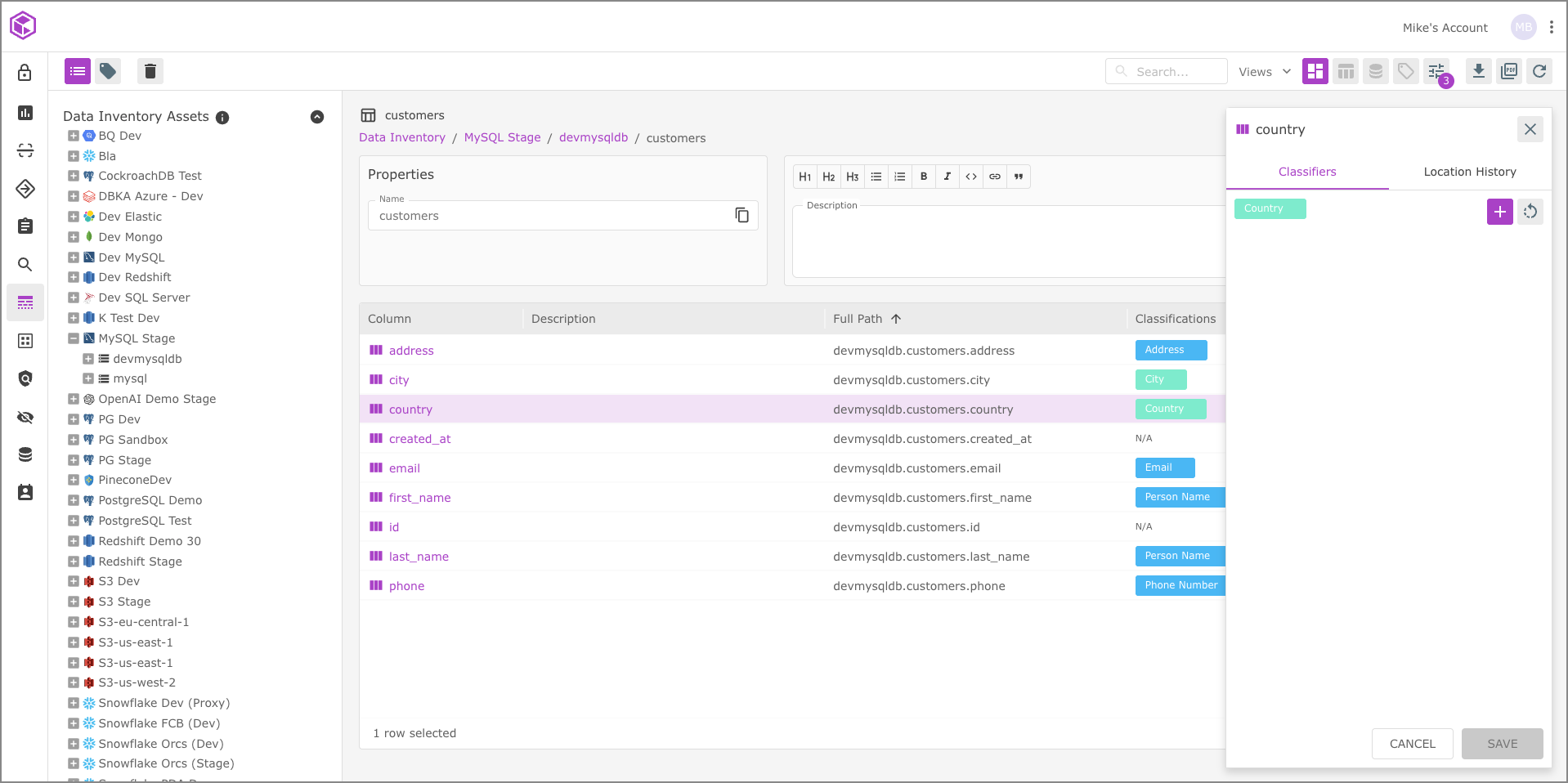Open filter settings icon with badge 3
This screenshot has width=1568, height=783.
pyautogui.click(x=1436, y=72)
